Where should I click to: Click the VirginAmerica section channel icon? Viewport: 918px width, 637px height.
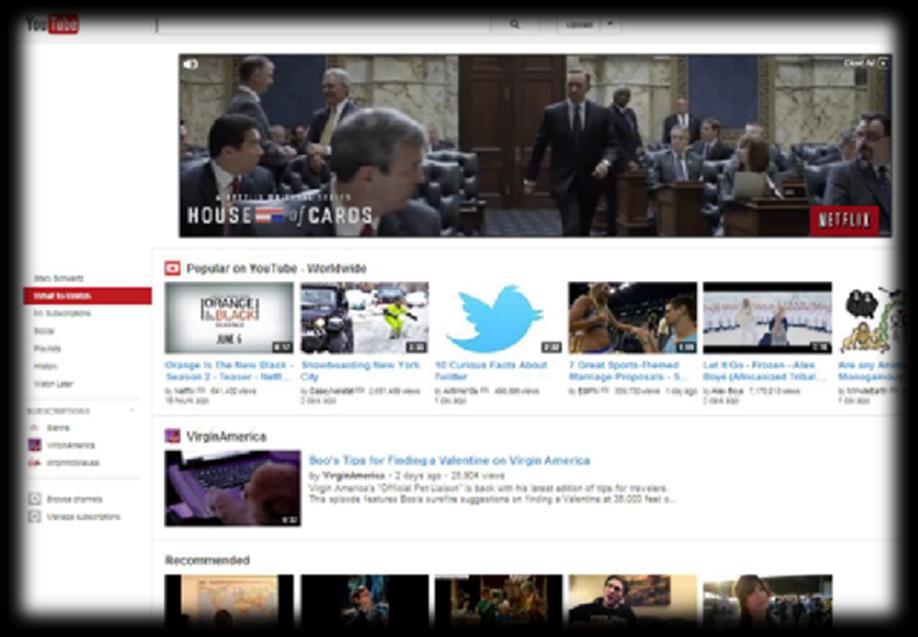coord(172,436)
